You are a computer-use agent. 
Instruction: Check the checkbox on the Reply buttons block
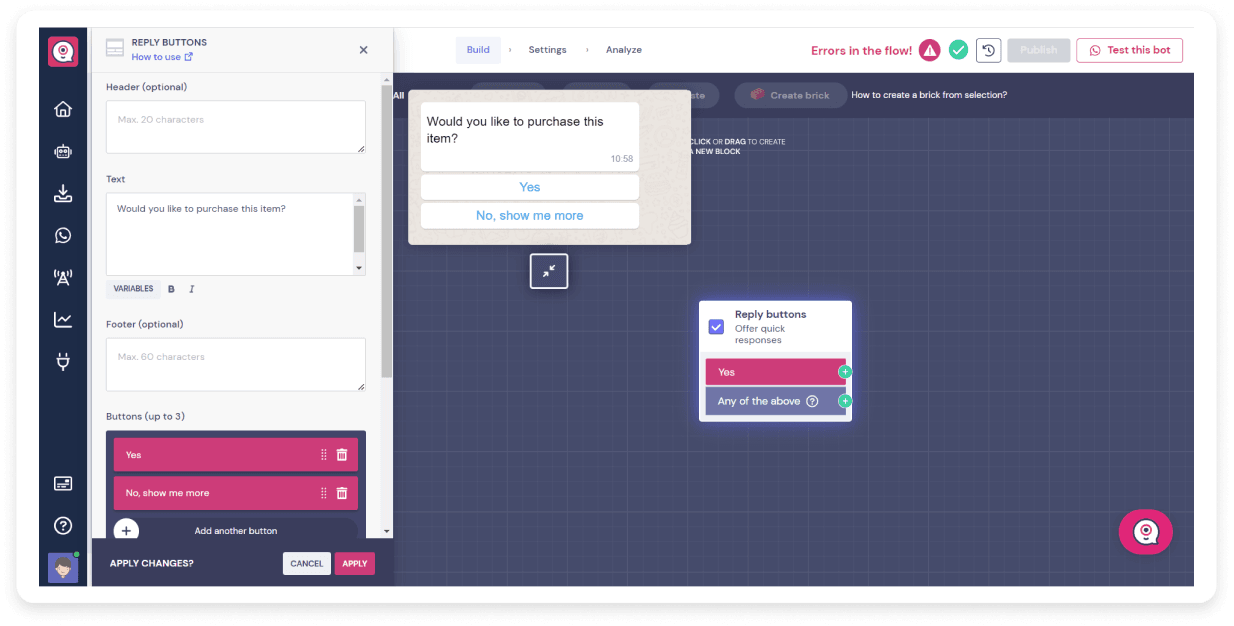pos(716,326)
